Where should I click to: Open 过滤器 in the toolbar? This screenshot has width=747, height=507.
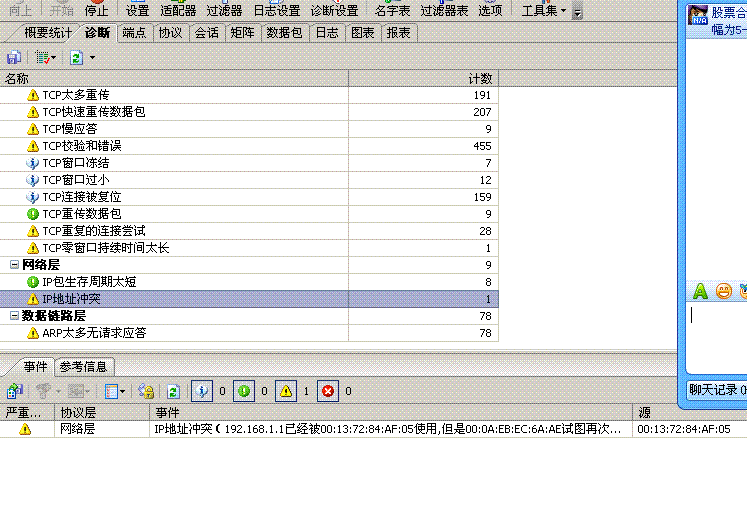coord(224,10)
